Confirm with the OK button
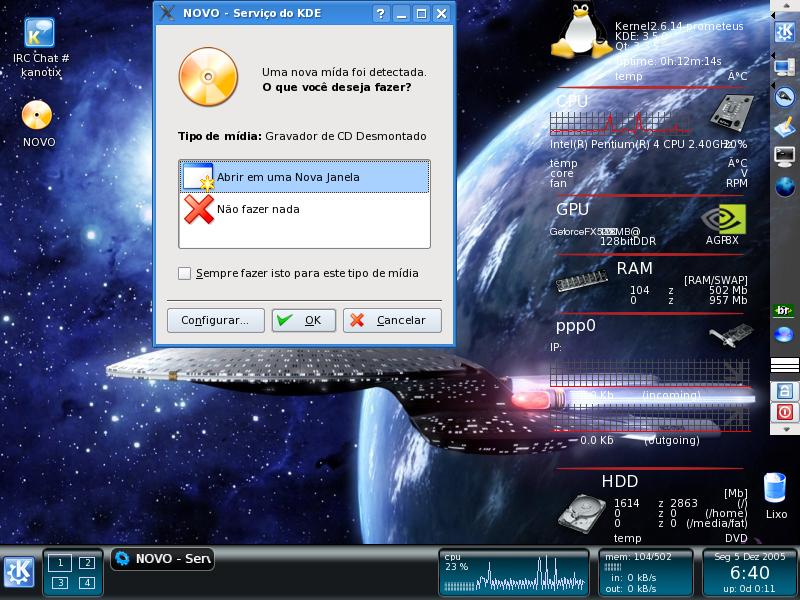Image resolution: width=800 pixels, height=600 pixels. coord(304,320)
